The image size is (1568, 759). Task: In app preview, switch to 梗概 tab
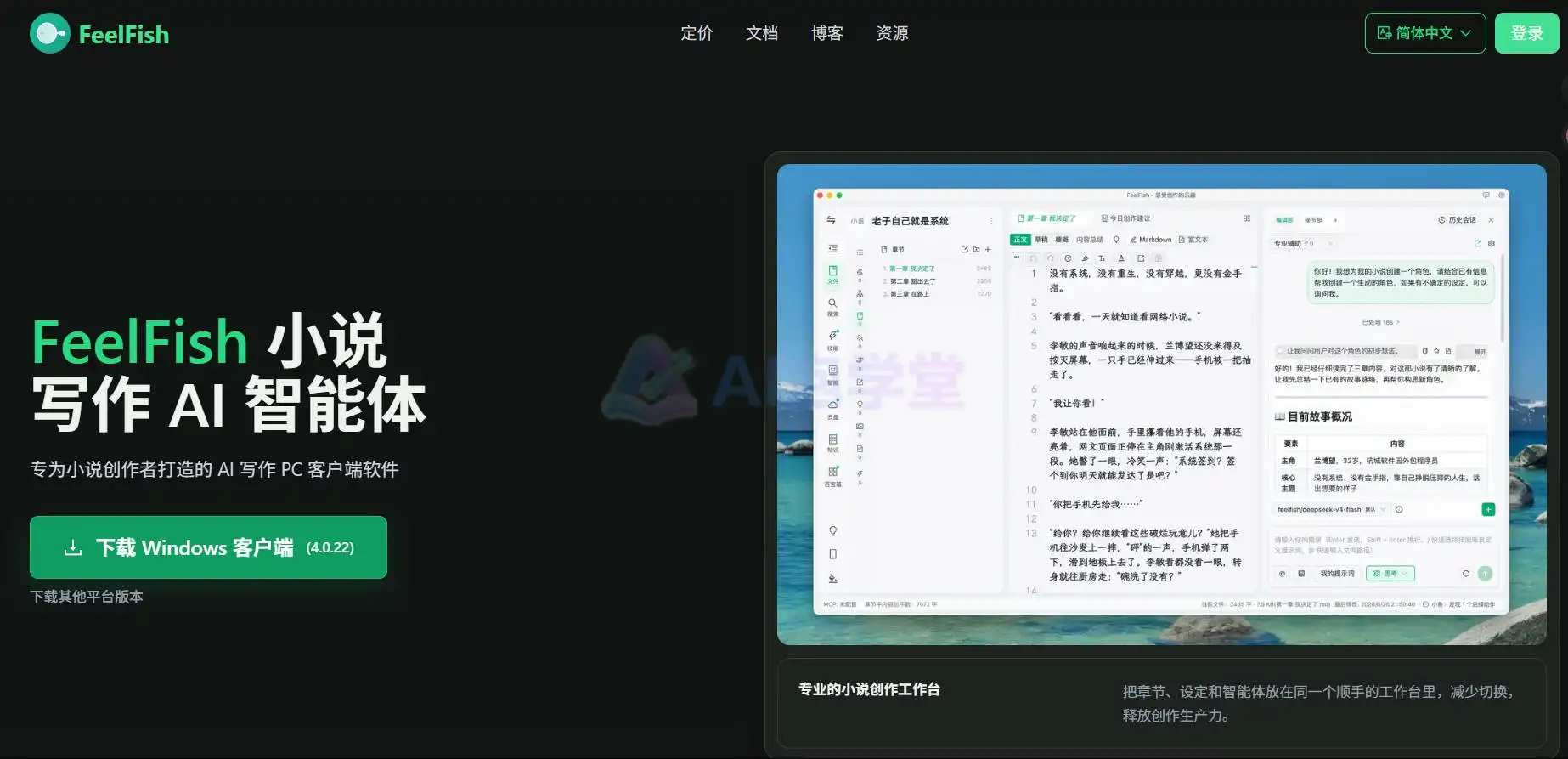click(x=1061, y=240)
